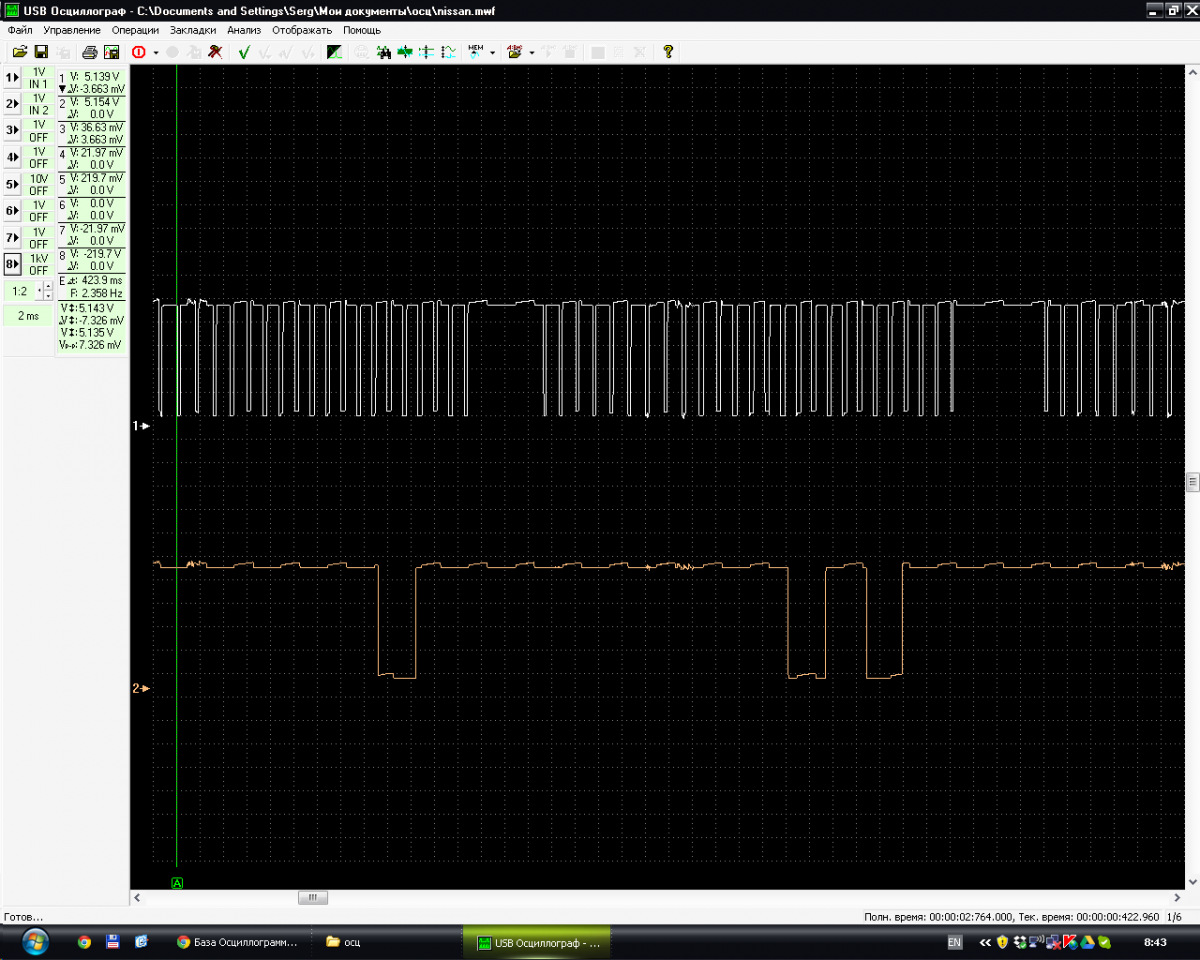1200x960 pixels.
Task: Click channel 8 range label 1kV
Action: pyautogui.click(x=39, y=259)
